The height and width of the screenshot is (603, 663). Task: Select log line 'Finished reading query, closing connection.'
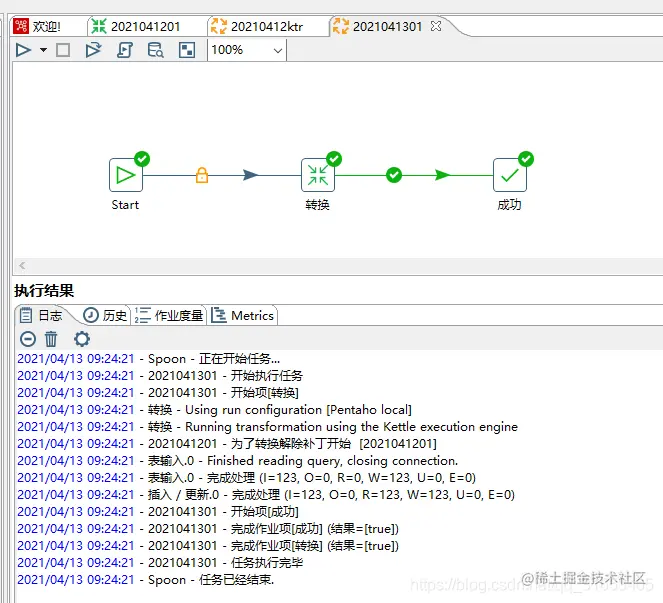pyautogui.click(x=238, y=460)
